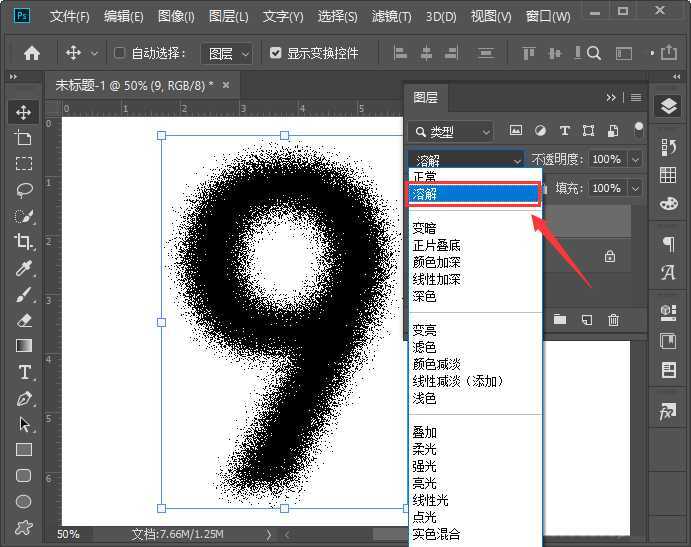Select the Horizontal Type tool
691x547 pixels.
point(24,372)
